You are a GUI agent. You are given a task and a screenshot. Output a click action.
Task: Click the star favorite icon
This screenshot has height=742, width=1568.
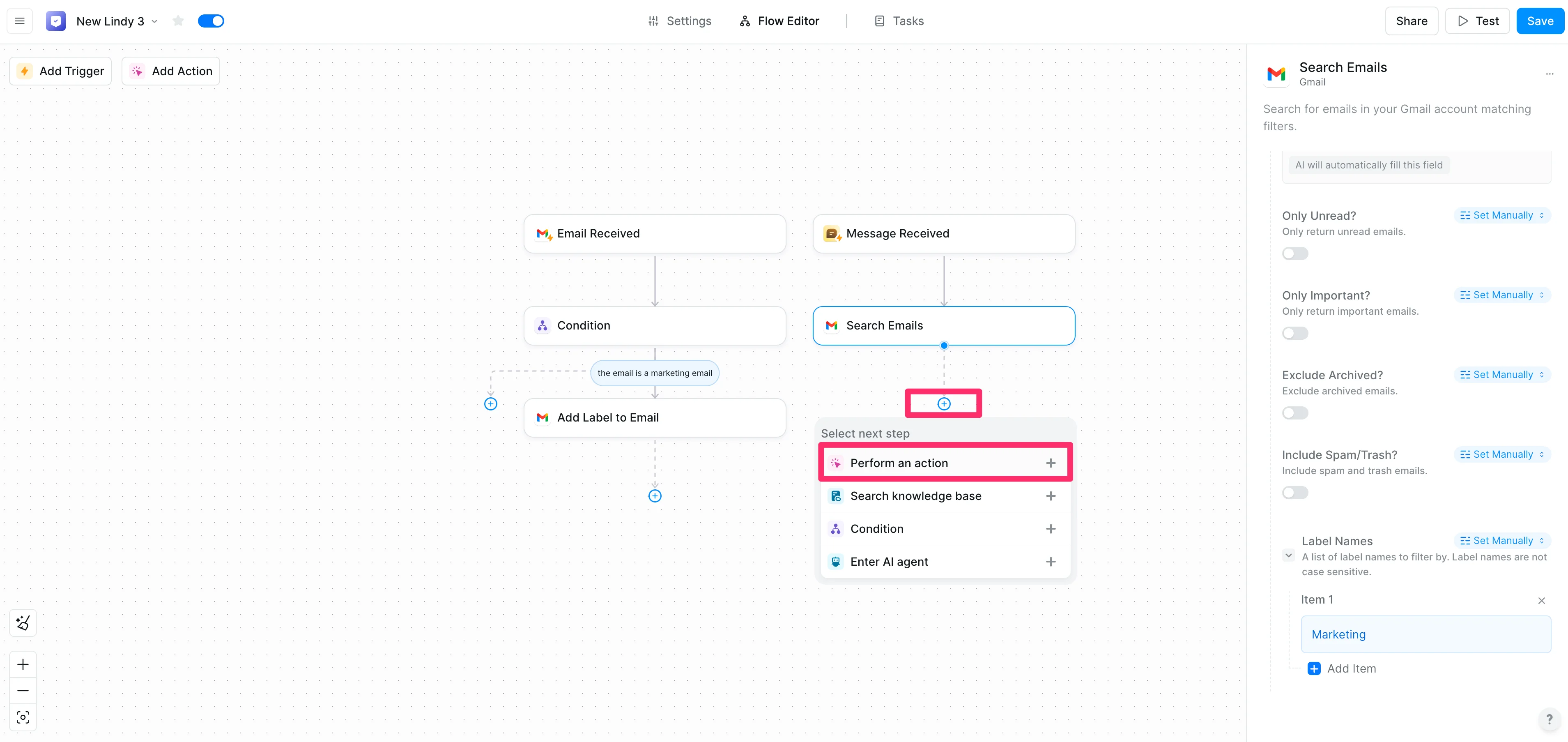click(x=178, y=21)
